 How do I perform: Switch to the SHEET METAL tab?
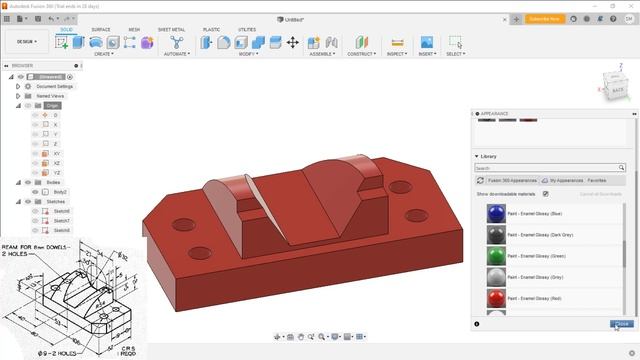171,30
